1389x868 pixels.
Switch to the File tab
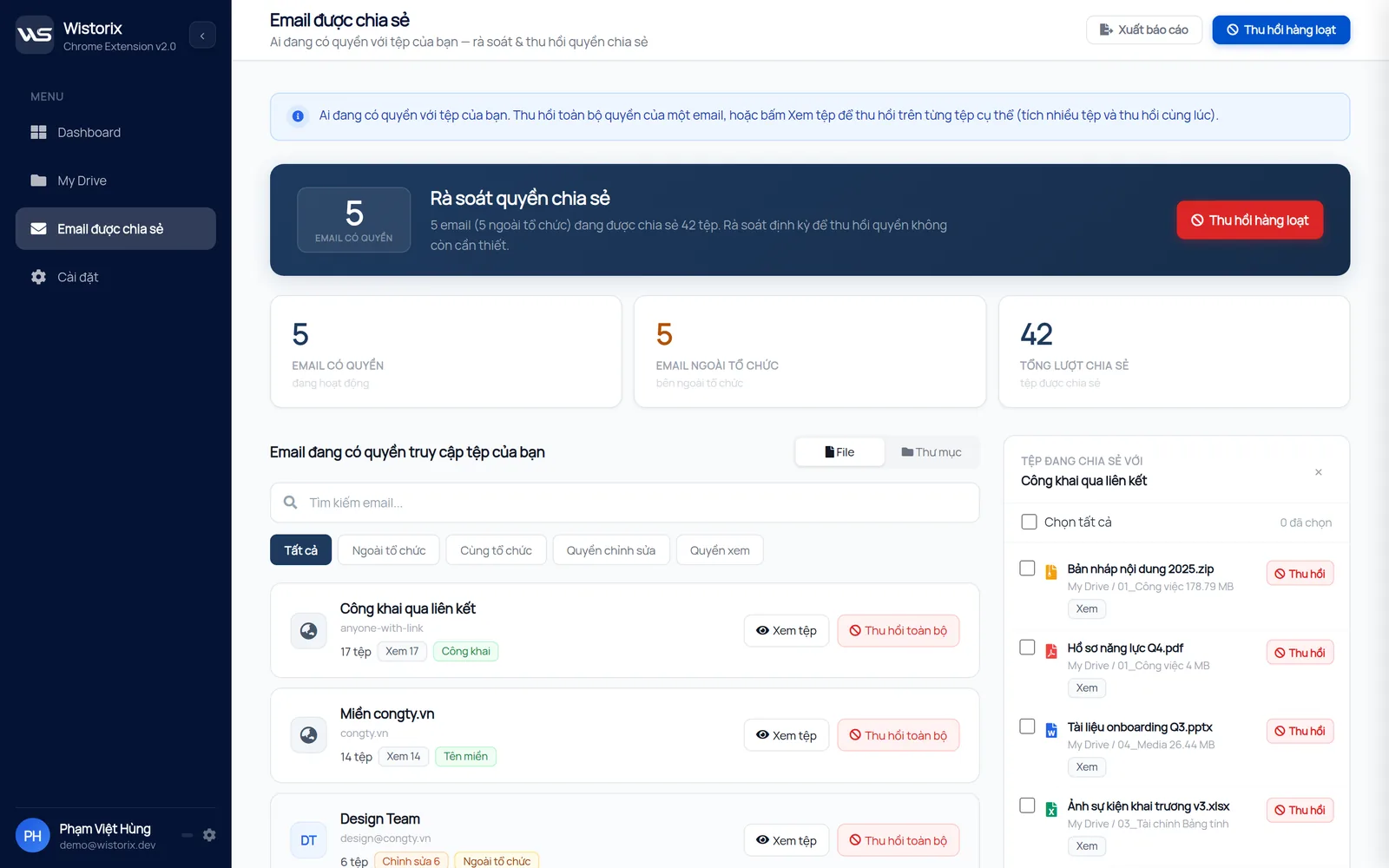[839, 452]
